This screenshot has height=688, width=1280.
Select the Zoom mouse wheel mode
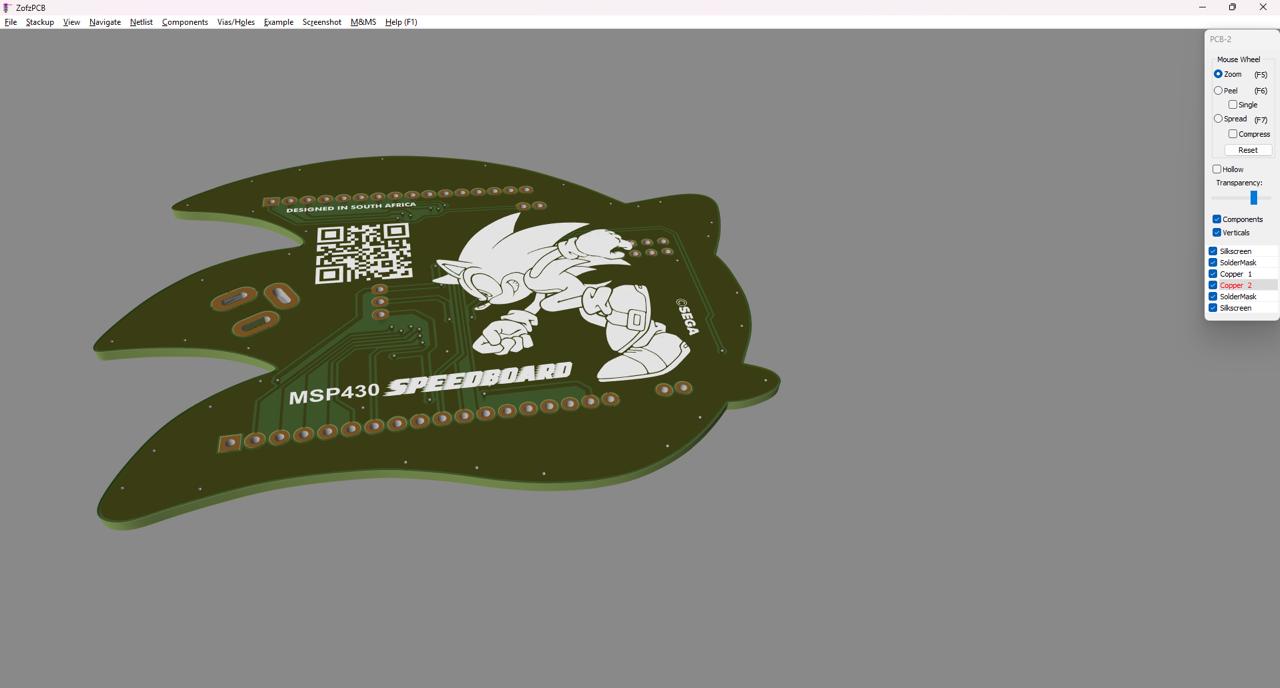coord(1218,74)
